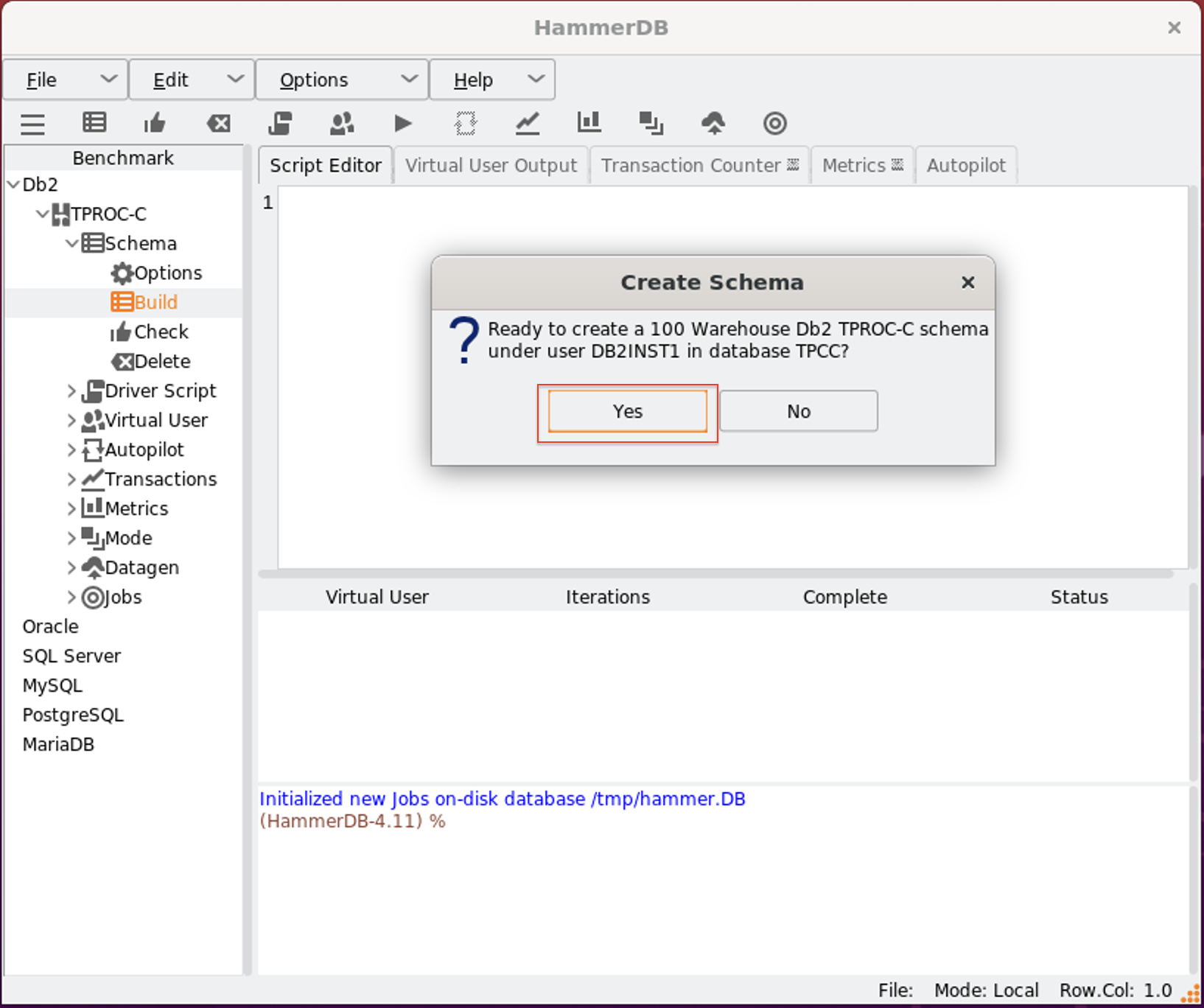The height and width of the screenshot is (1008, 1204).
Task: Open the Help menu
Action: [492, 80]
